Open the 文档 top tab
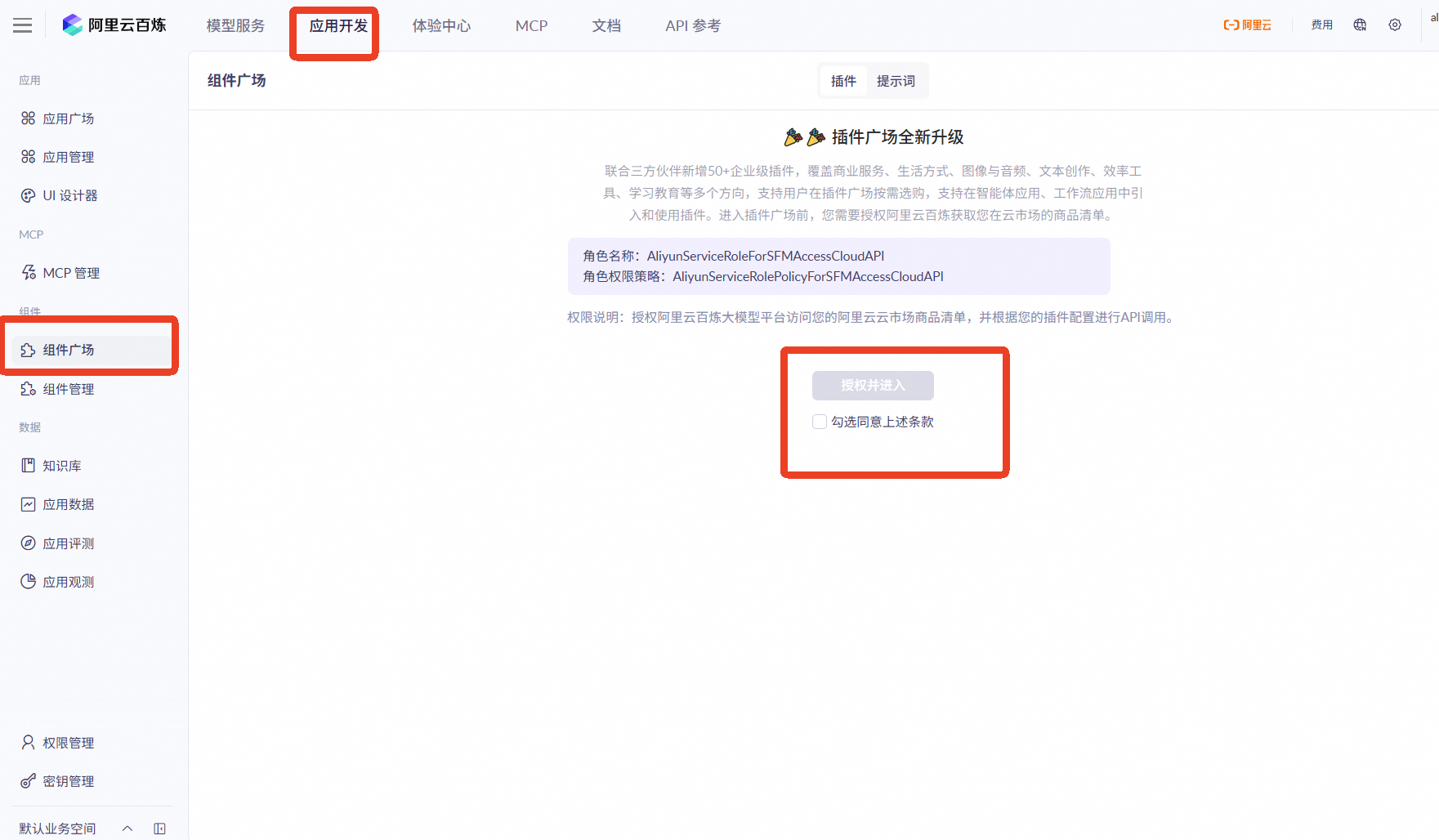Image resolution: width=1439 pixels, height=840 pixels. pos(607,25)
